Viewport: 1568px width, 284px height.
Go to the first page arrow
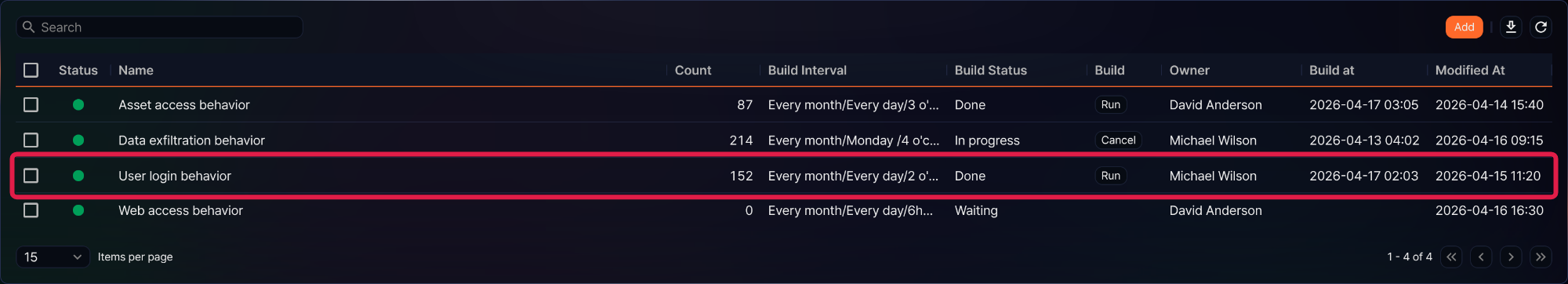1451,257
